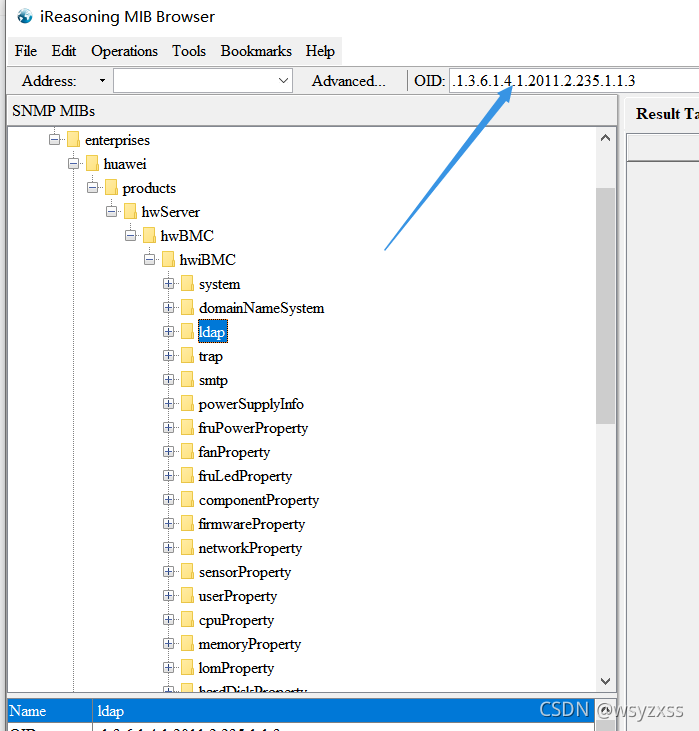Open the Help menu
The width and height of the screenshot is (699, 731).
tap(320, 51)
